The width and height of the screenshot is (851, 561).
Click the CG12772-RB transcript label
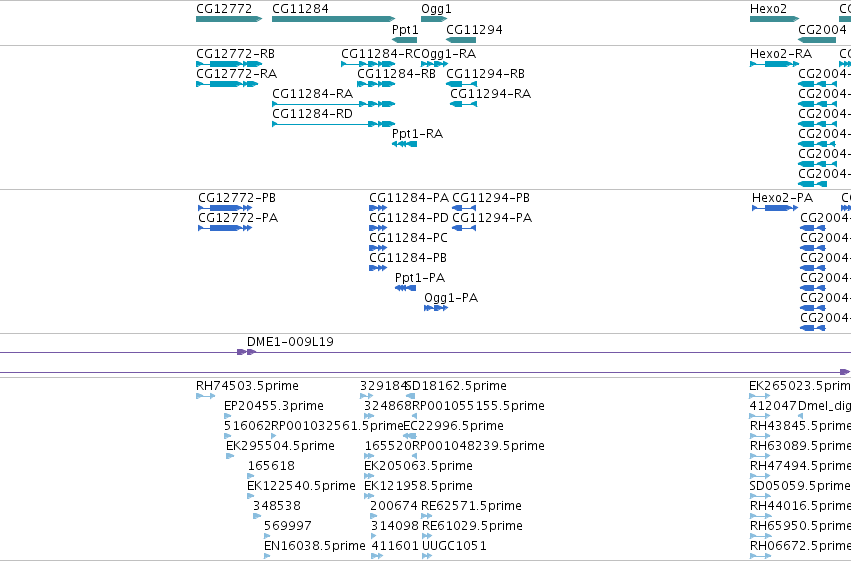coord(235,54)
